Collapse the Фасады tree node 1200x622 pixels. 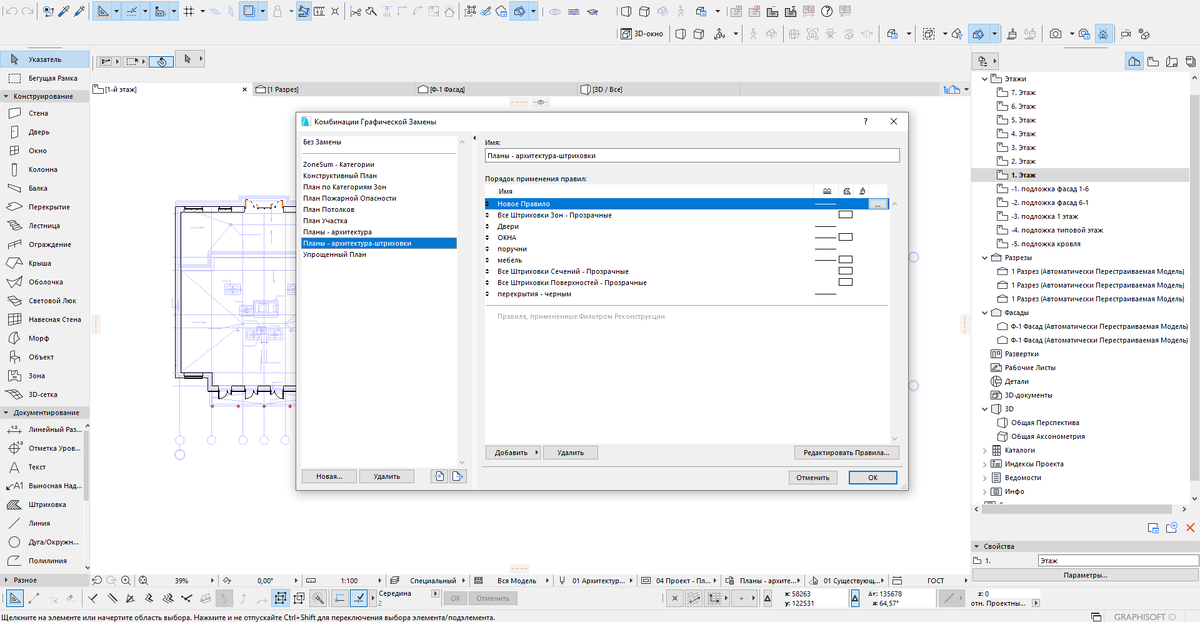tap(985, 312)
